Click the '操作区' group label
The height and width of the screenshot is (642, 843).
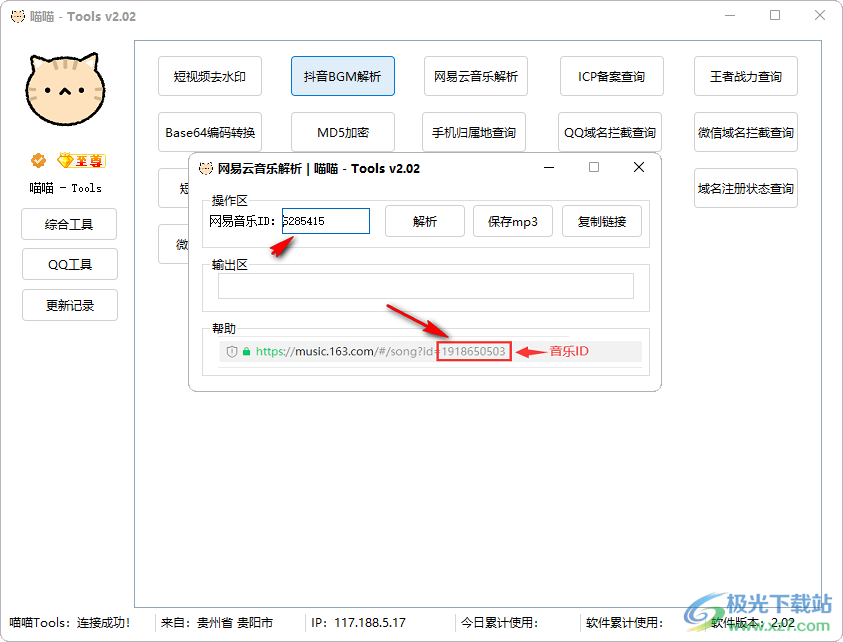(230, 201)
